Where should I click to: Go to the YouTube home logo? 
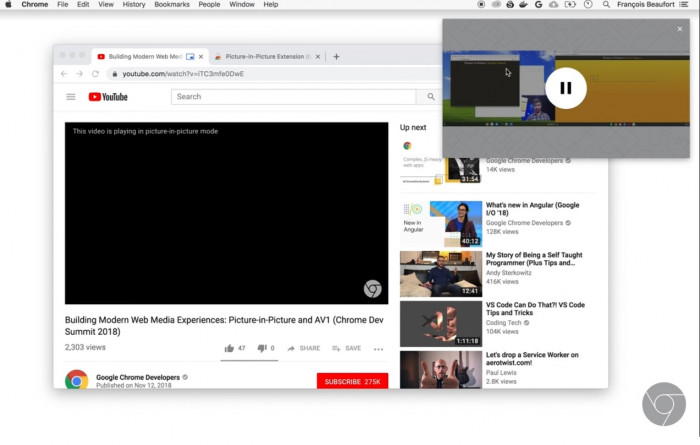point(108,97)
